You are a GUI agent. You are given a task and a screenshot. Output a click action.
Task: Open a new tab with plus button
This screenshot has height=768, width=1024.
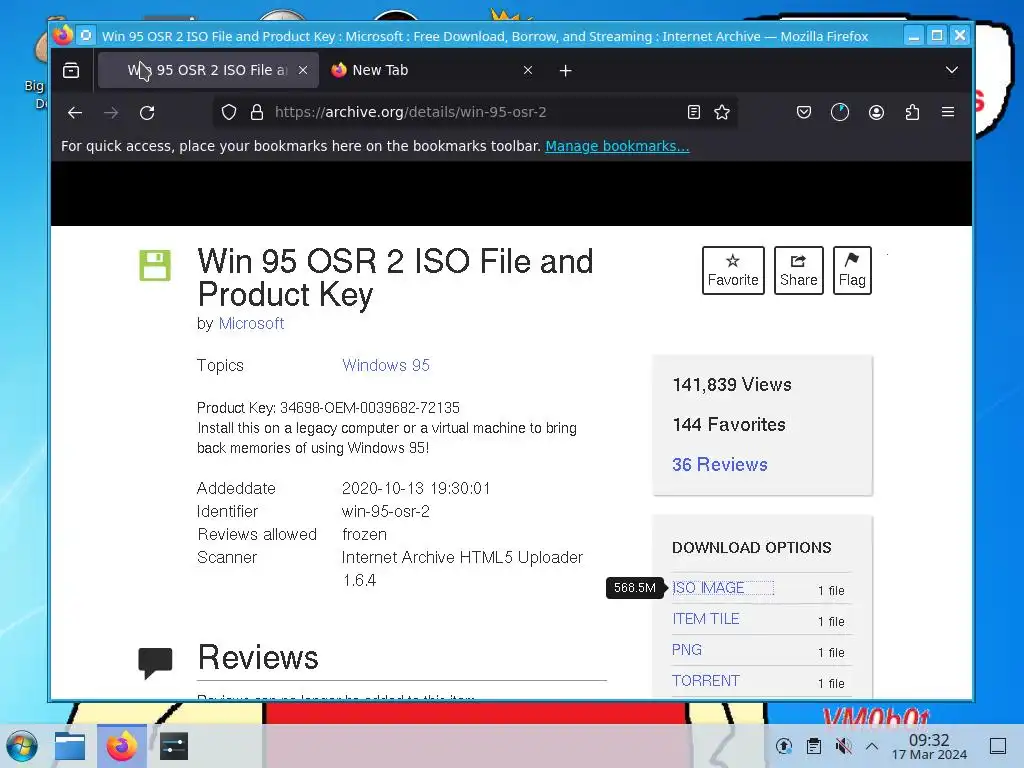coord(566,71)
